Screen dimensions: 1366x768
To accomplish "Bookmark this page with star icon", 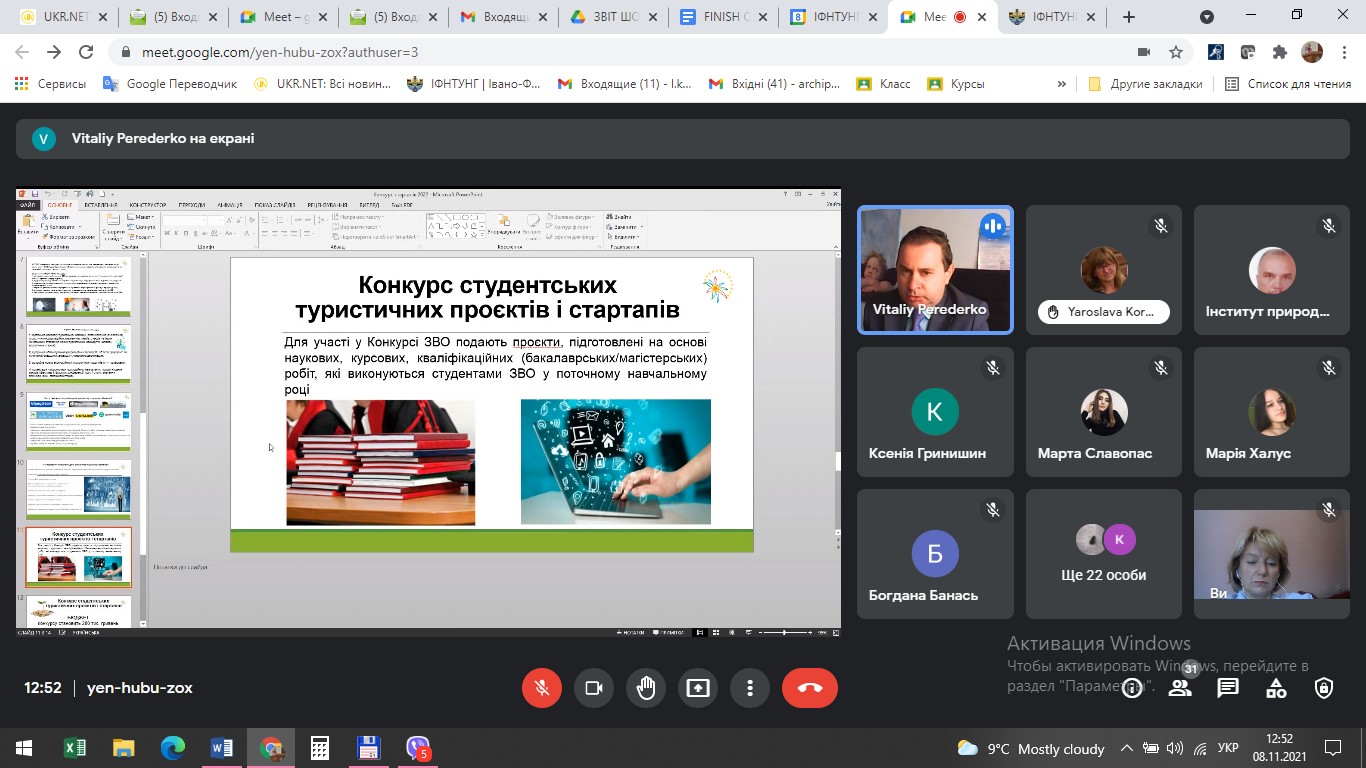I will coord(1176,53).
